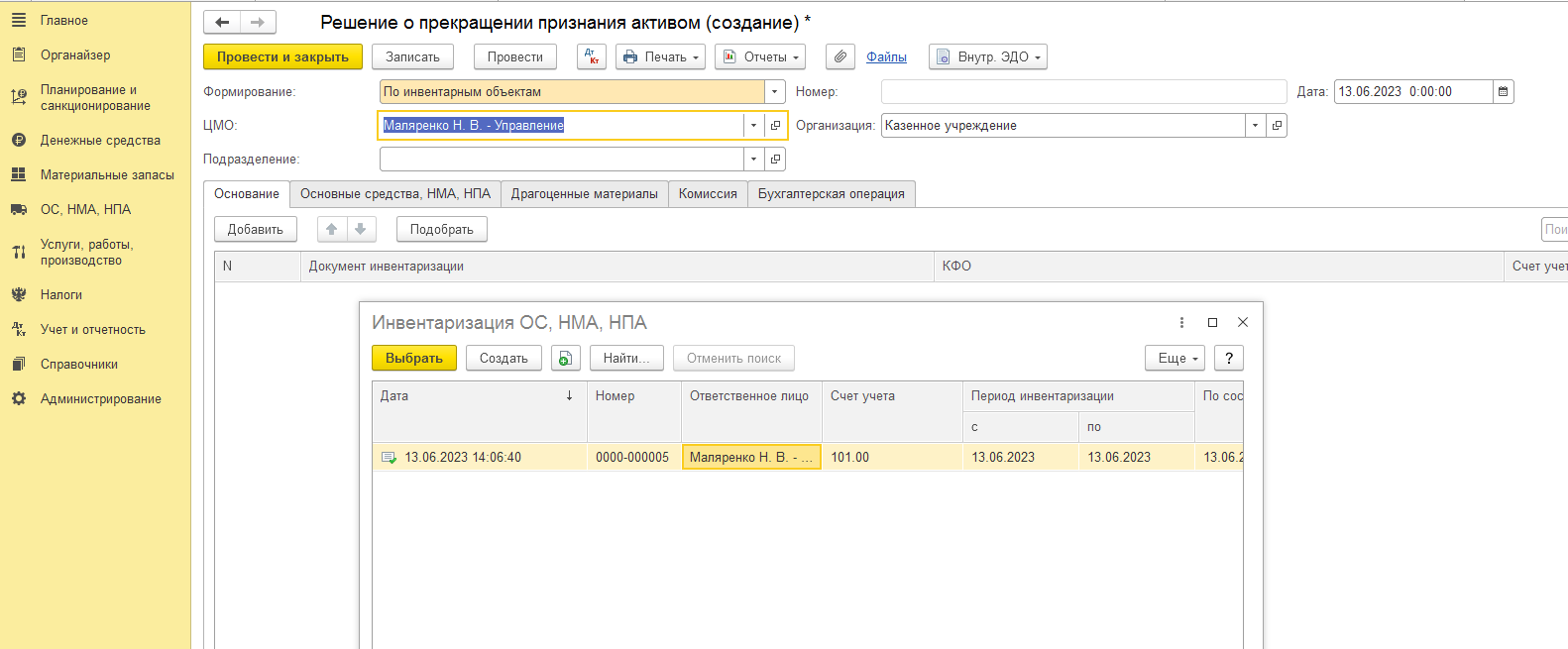Expand the ЦМО dropdown list
Image resolution: width=1568 pixels, height=649 pixels.
tap(754, 126)
